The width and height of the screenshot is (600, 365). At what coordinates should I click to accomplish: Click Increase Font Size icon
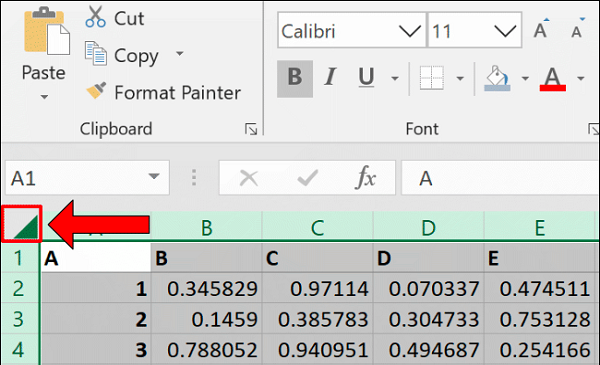[x=541, y=29]
